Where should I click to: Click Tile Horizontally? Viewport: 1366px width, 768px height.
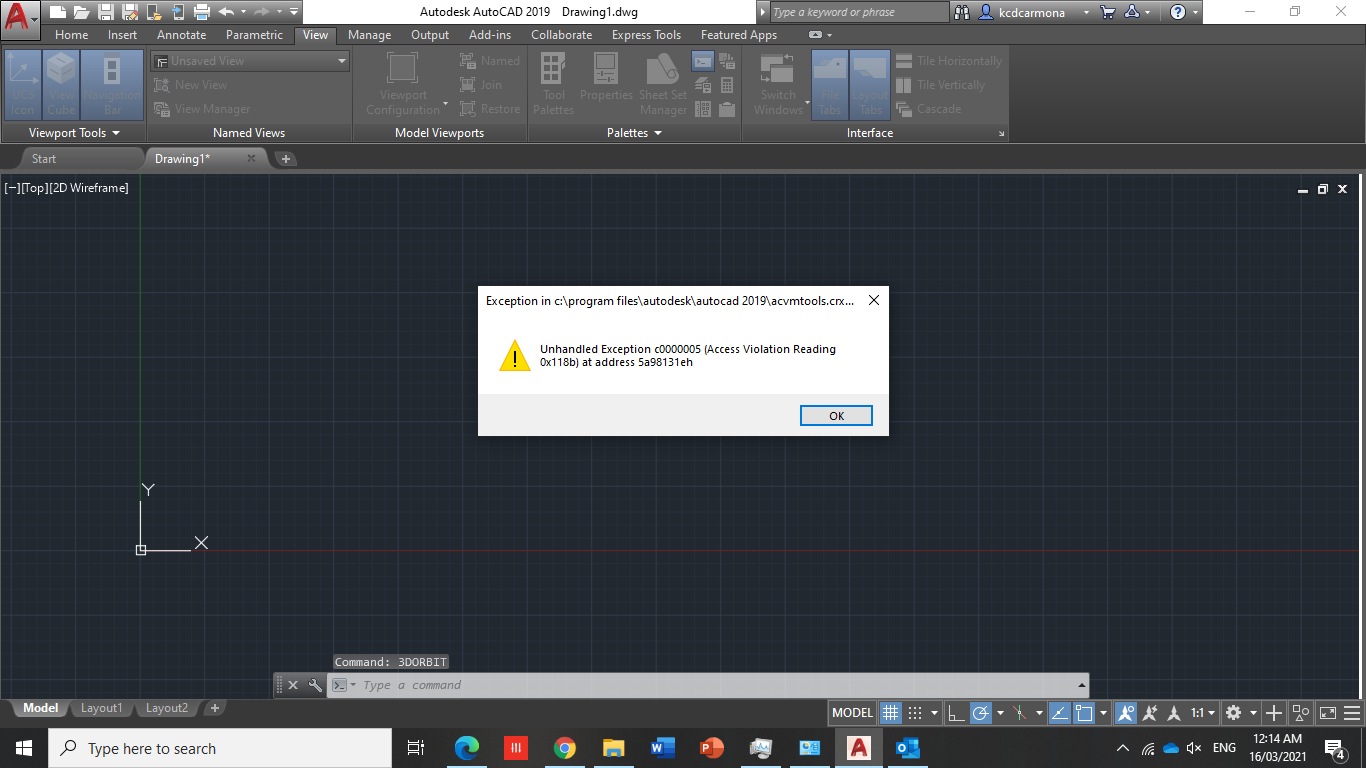click(949, 61)
